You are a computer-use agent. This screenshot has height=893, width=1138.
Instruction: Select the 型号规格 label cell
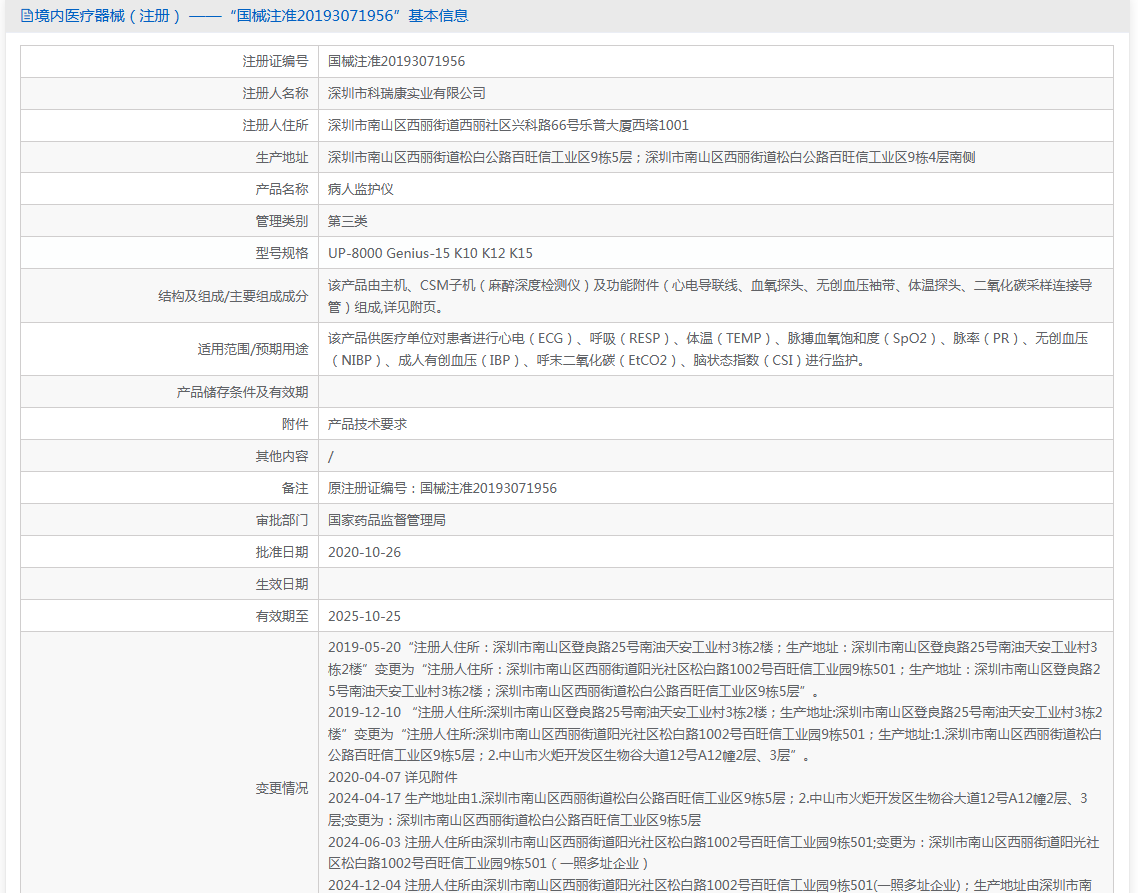[x=169, y=253]
